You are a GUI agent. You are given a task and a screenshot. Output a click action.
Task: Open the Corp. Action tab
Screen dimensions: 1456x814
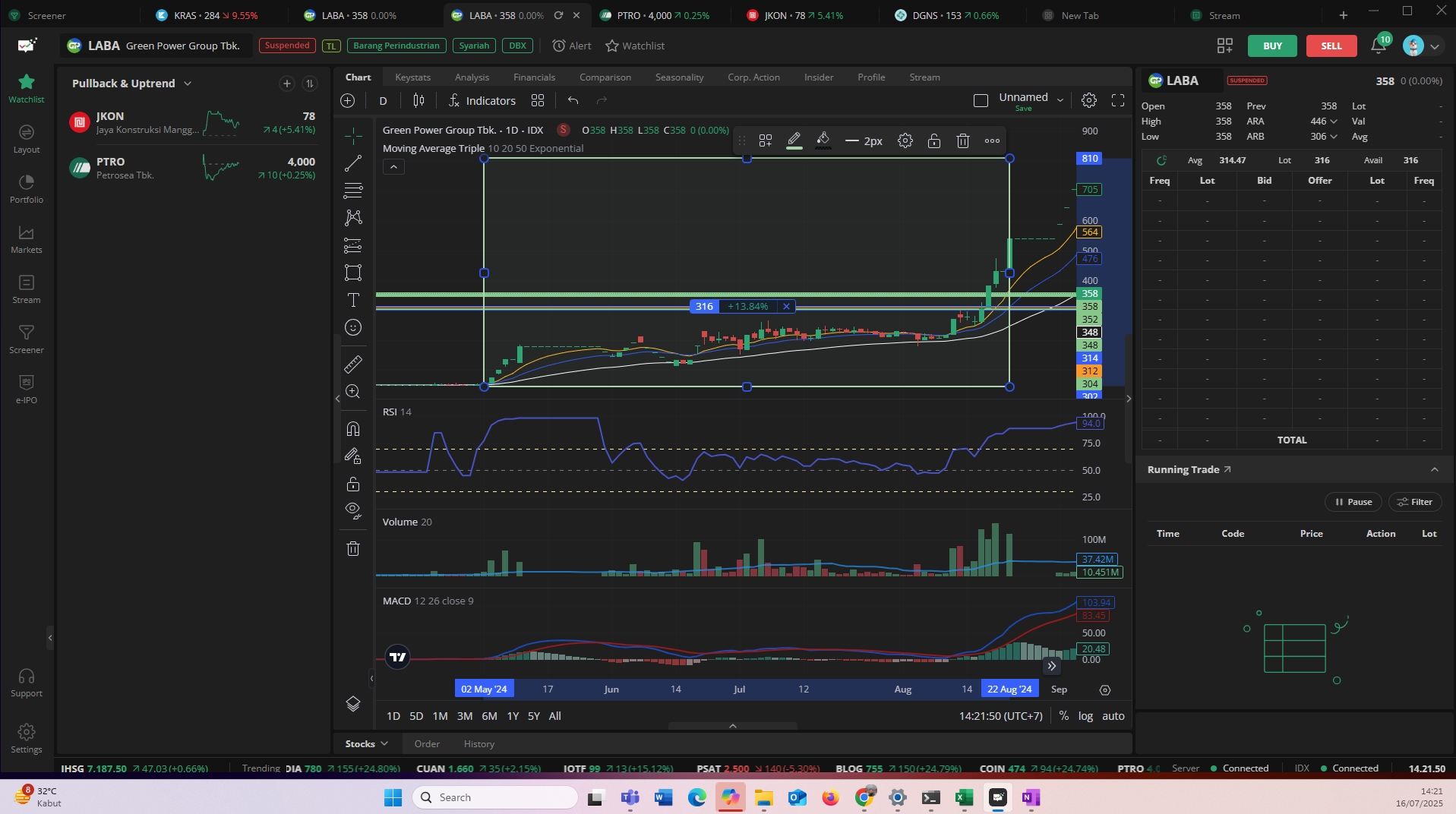[x=753, y=77]
